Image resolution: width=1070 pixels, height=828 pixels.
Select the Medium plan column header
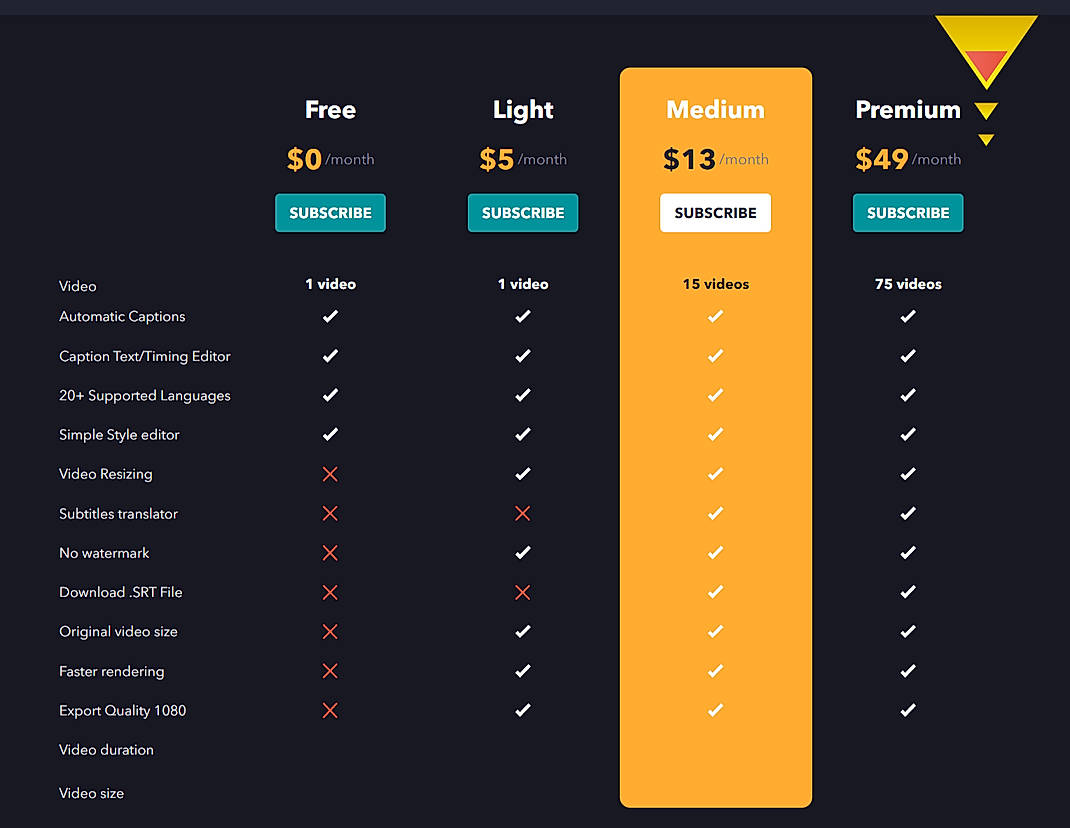point(715,109)
